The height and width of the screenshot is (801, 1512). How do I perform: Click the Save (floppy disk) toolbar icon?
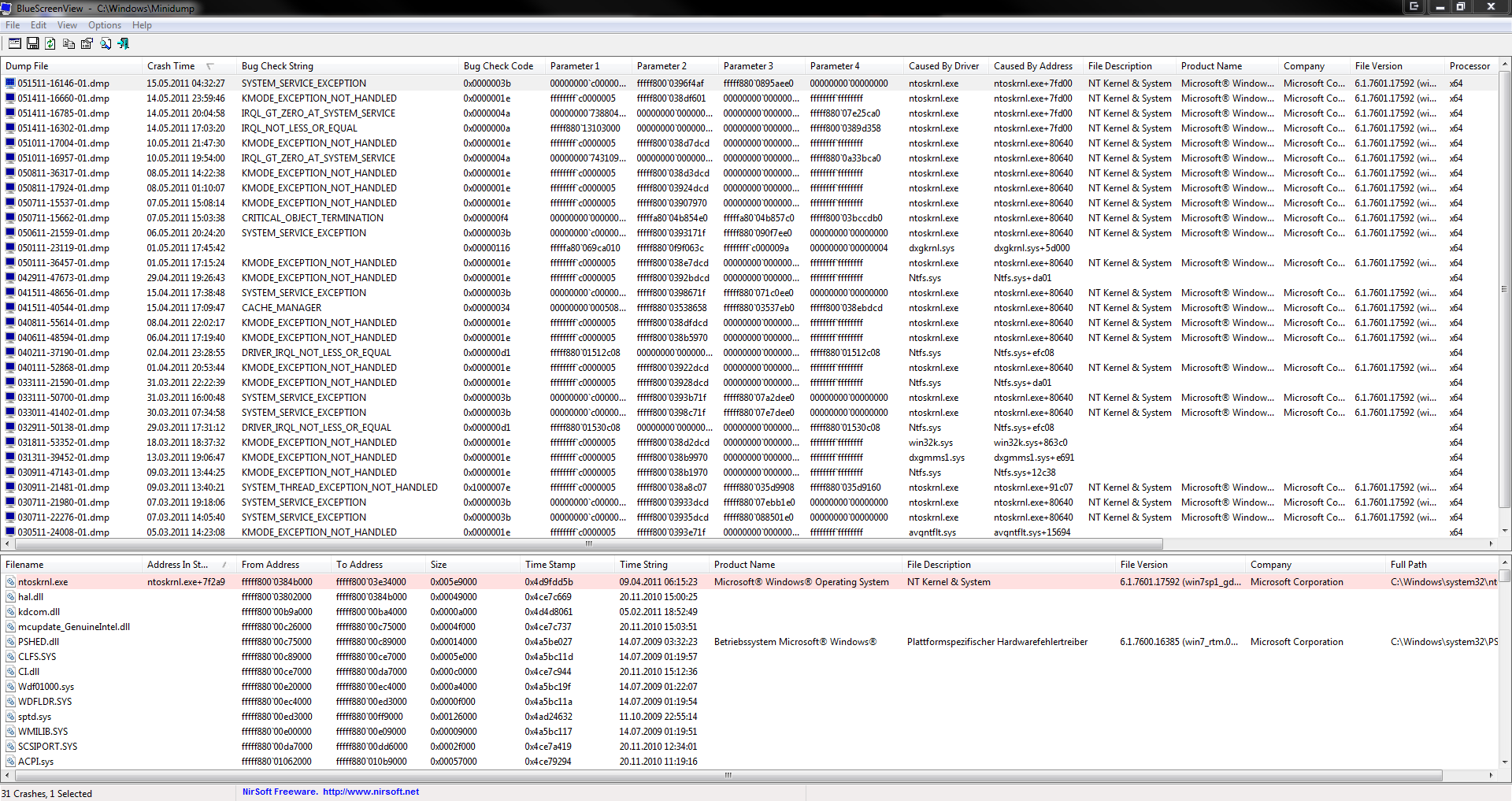tap(33, 43)
